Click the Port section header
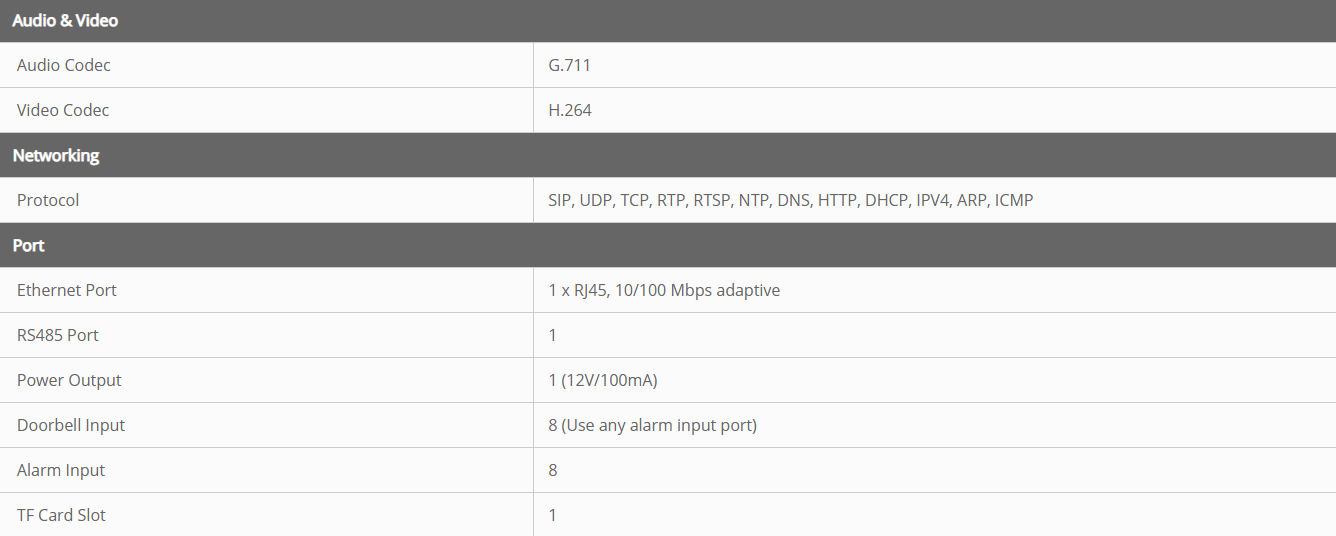 [x=29, y=245]
